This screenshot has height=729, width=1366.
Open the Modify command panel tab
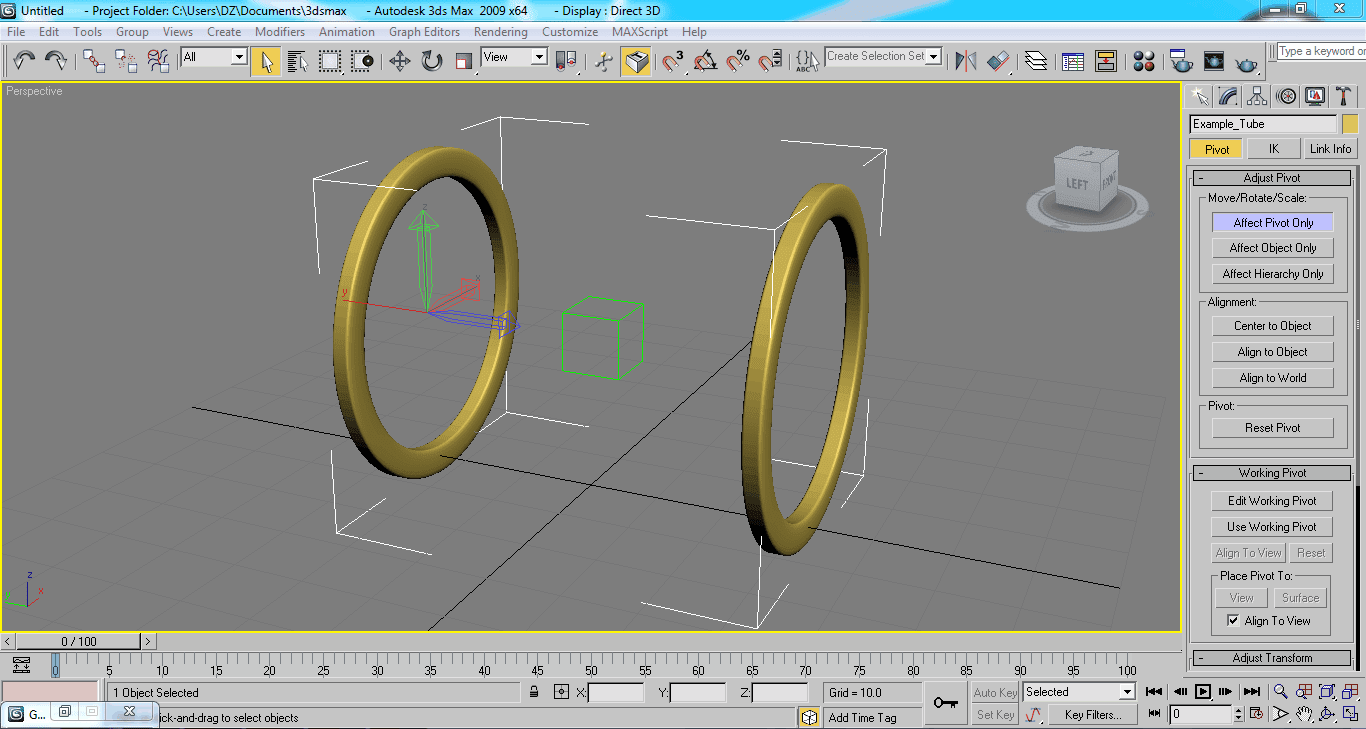pyautogui.click(x=1229, y=97)
